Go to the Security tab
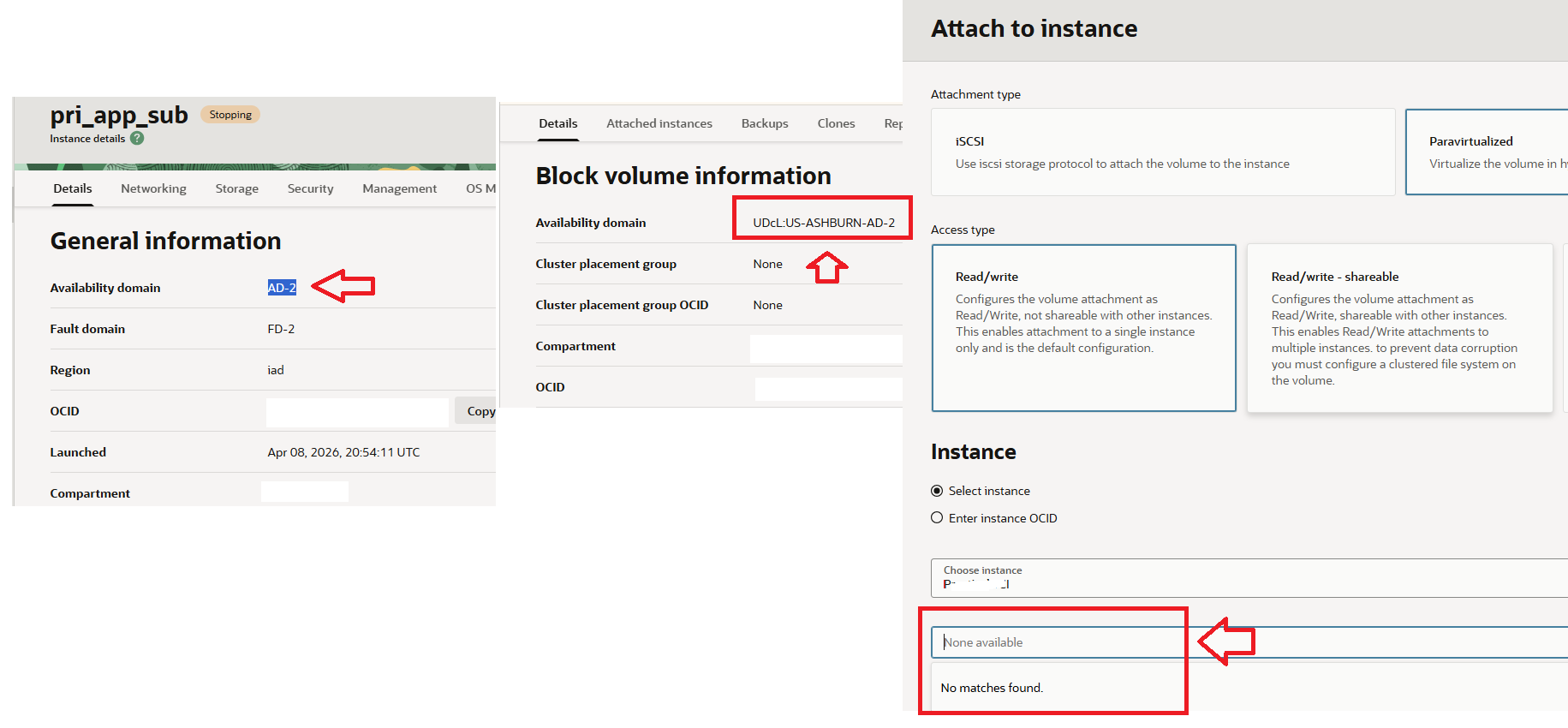The height and width of the screenshot is (728, 1568). tap(310, 188)
